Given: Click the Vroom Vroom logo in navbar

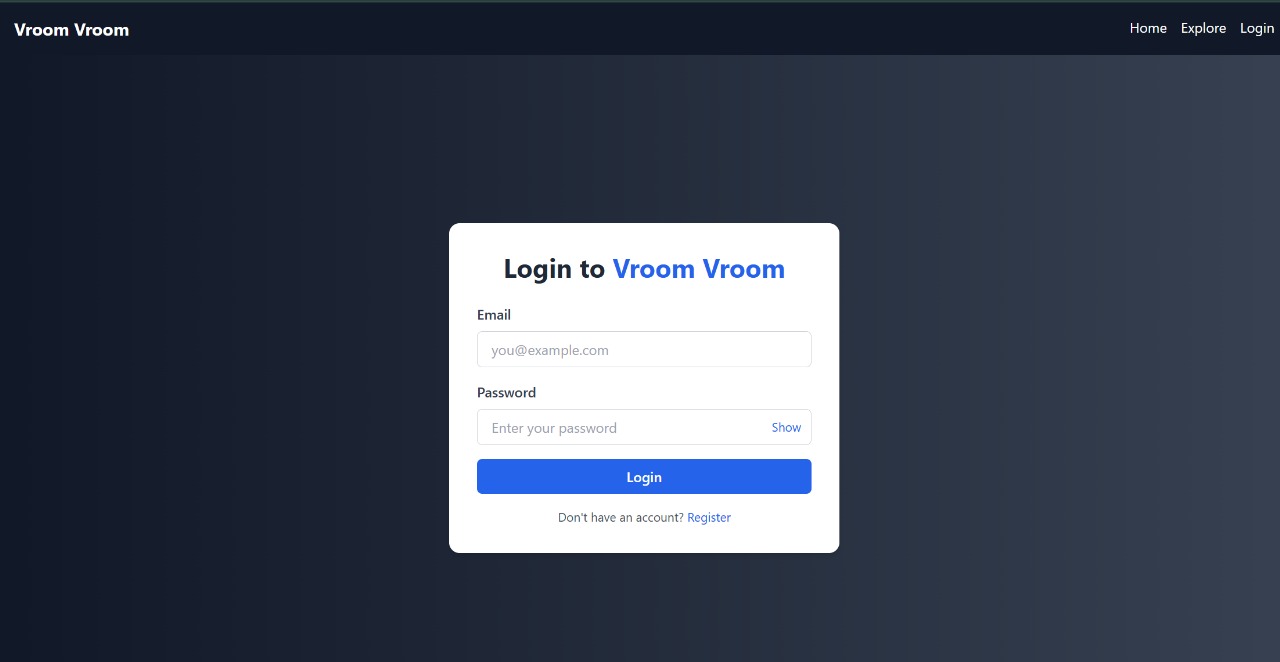Looking at the screenshot, I should [71, 30].
